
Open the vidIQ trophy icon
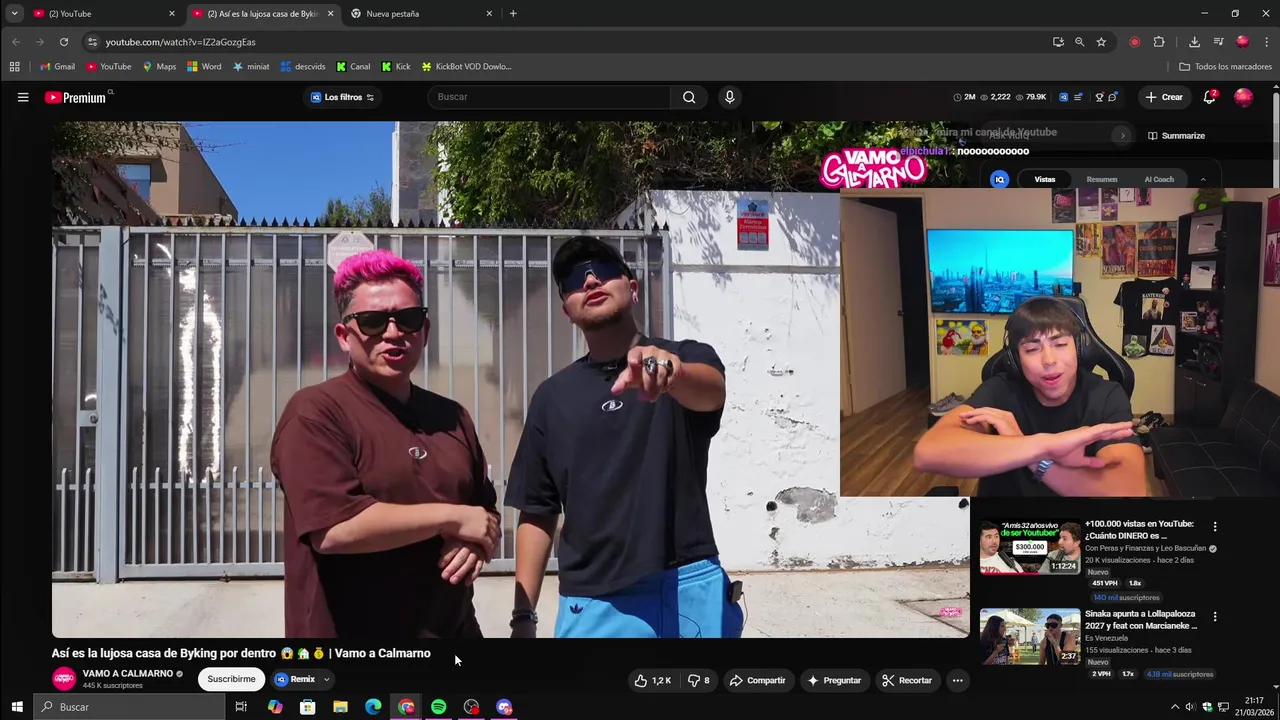pyautogui.click(x=1099, y=97)
